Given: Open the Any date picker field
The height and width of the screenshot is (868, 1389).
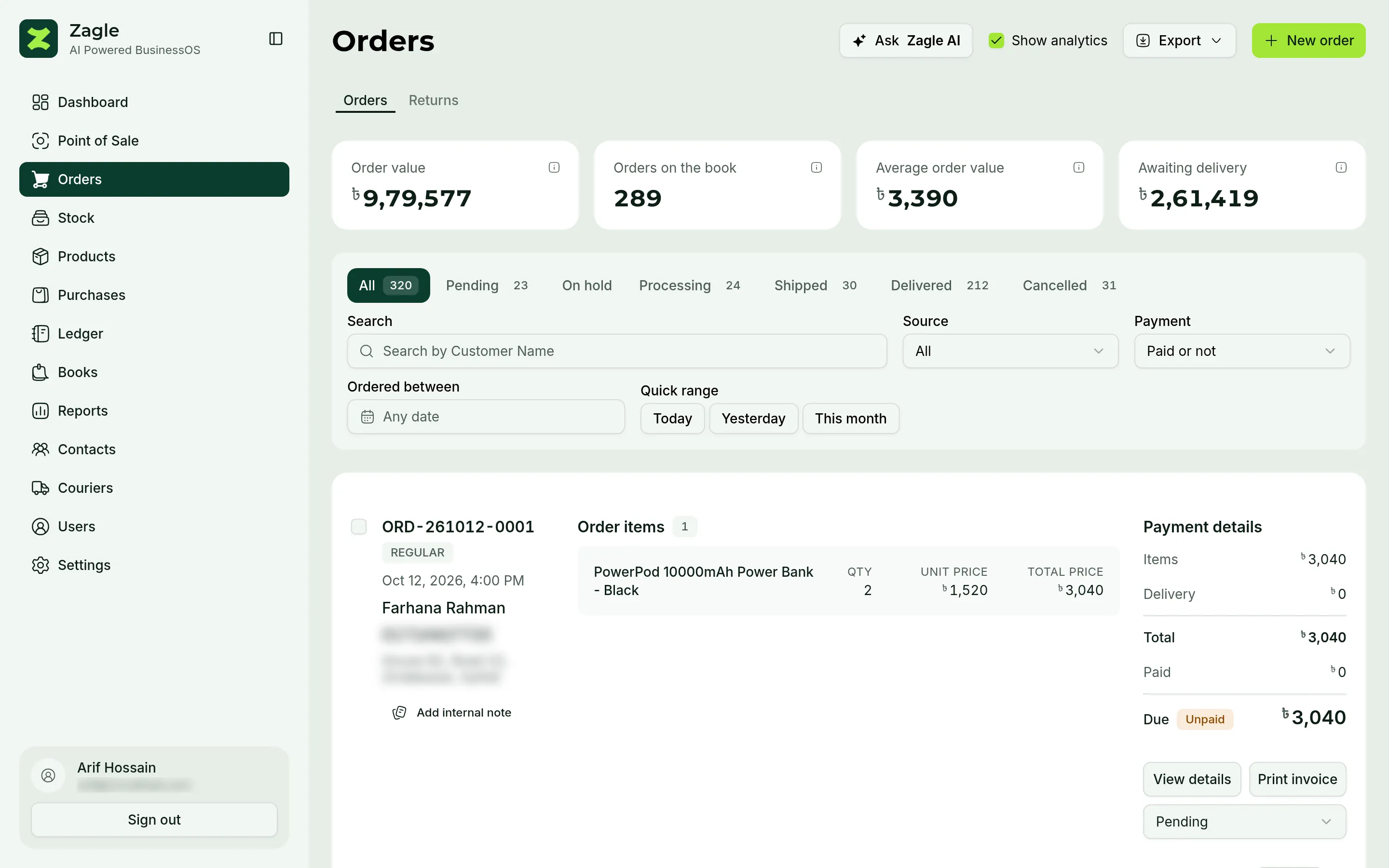Looking at the screenshot, I should 486,417.
